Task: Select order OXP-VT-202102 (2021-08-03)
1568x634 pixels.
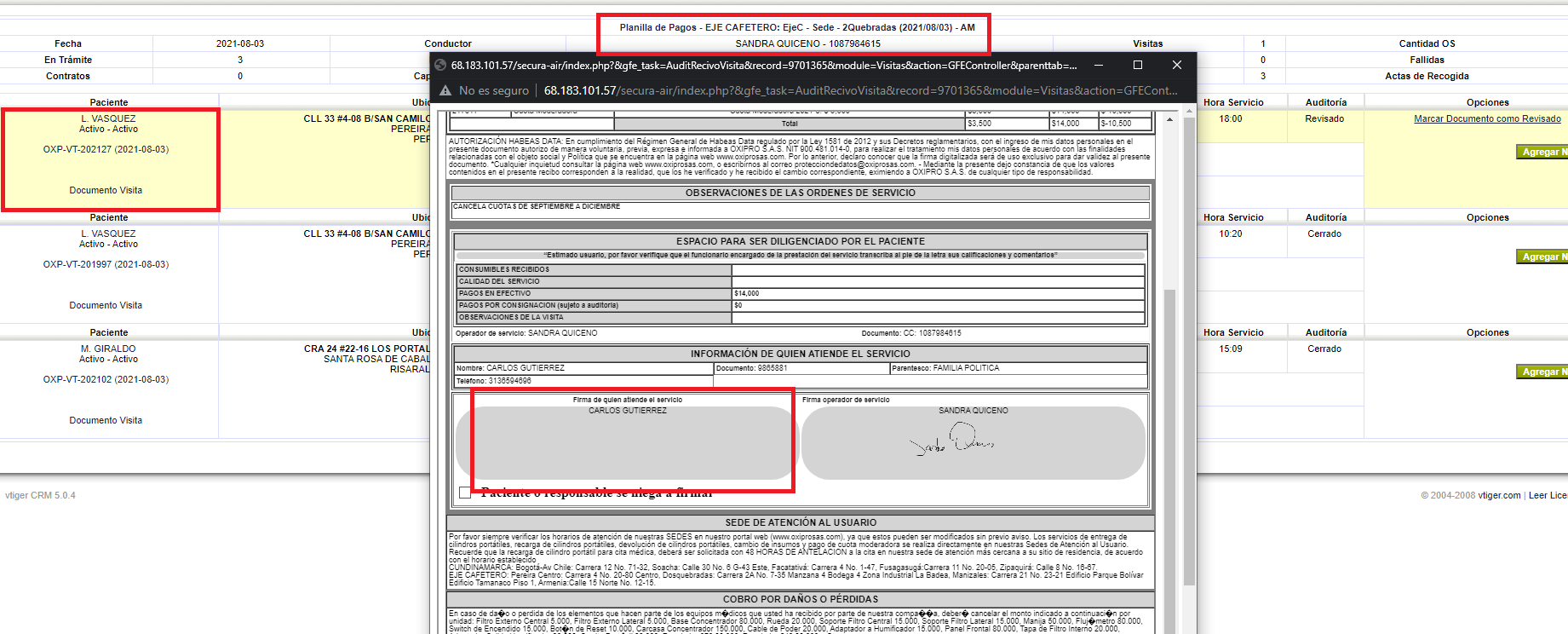Action: pos(106,379)
